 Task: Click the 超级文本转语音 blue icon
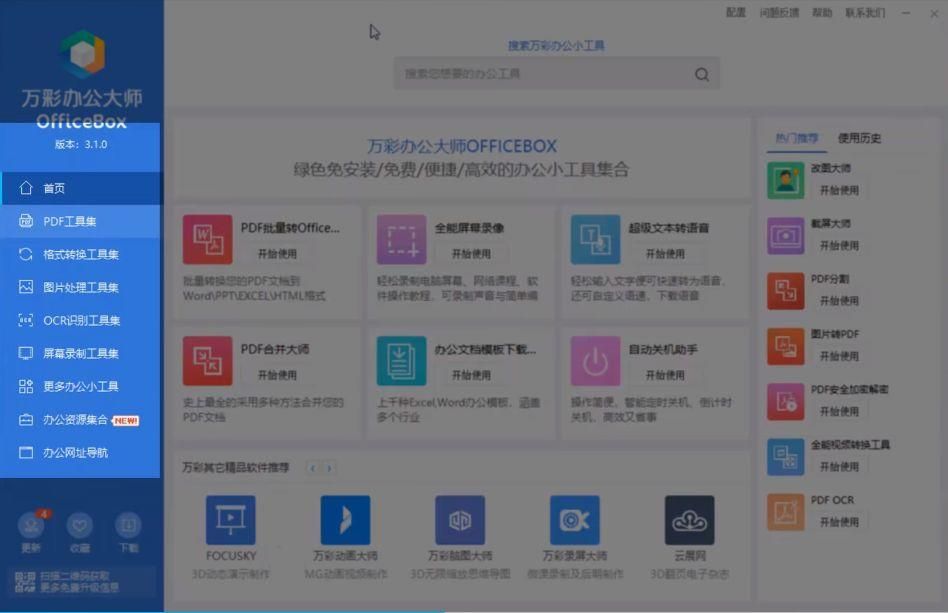tap(596, 239)
